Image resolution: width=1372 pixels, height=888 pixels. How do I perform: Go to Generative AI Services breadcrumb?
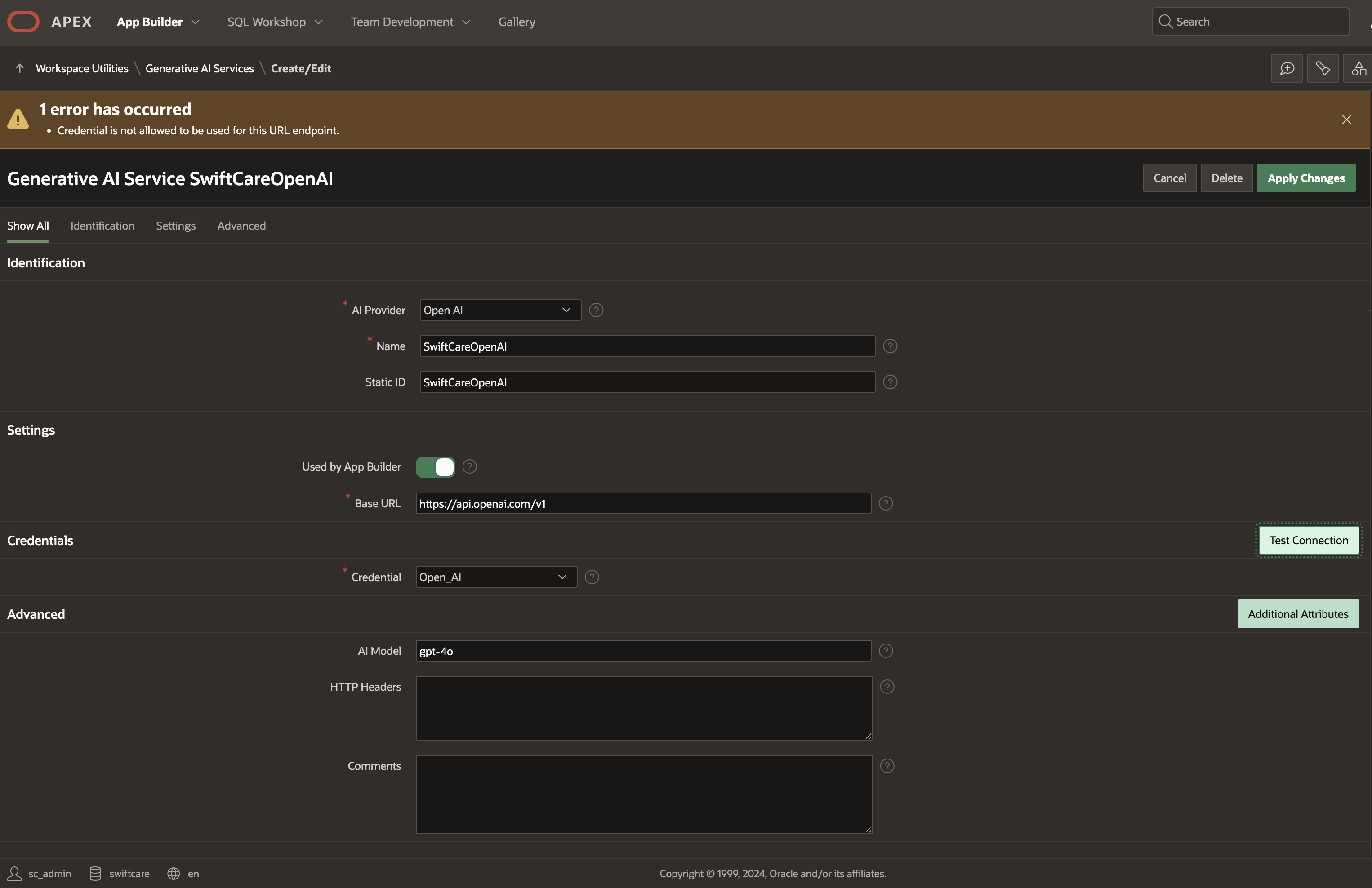[x=200, y=68]
